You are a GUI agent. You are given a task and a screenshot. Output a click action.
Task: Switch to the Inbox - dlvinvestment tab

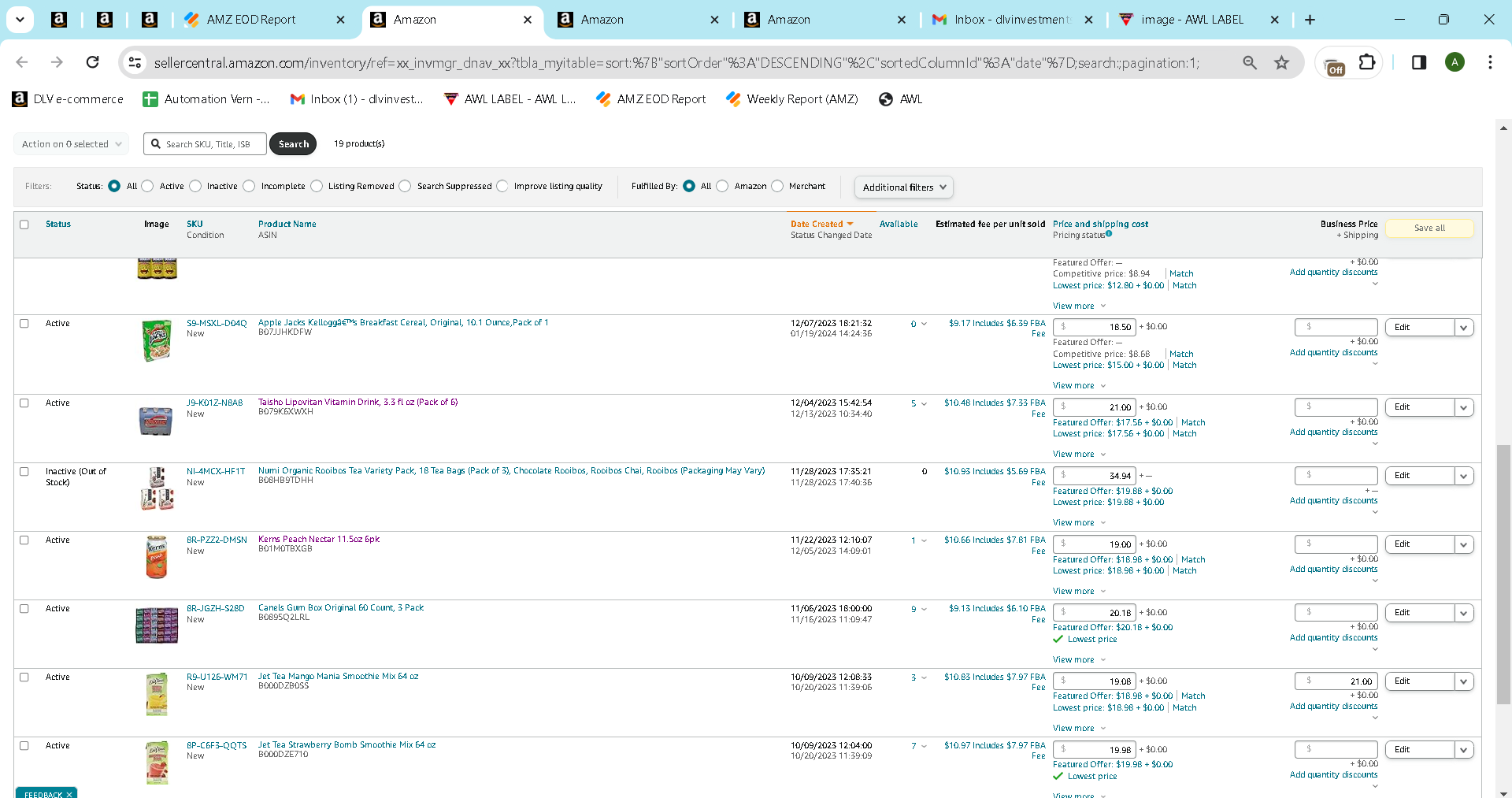[x=1011, y=20]
